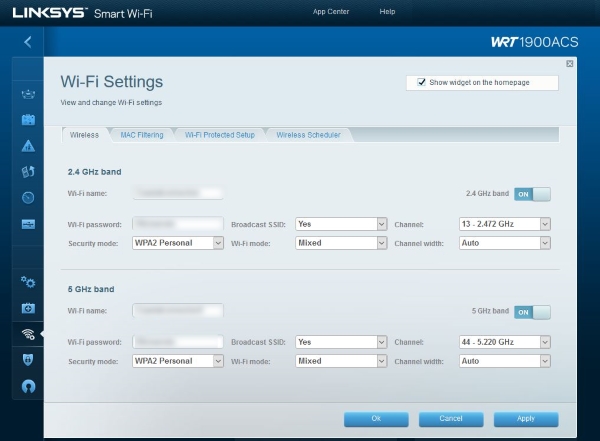
Task: Click the 2.4 GHz Wi-Fi name field
Action: click(x=178, y=193)
